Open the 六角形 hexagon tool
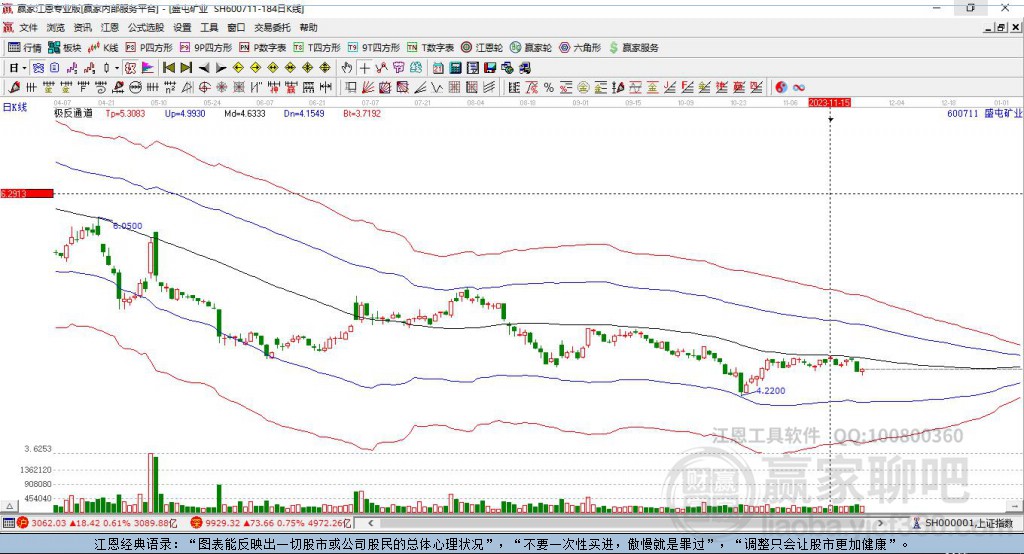The width and height of the screenshot is (1024, 554). 580,48
